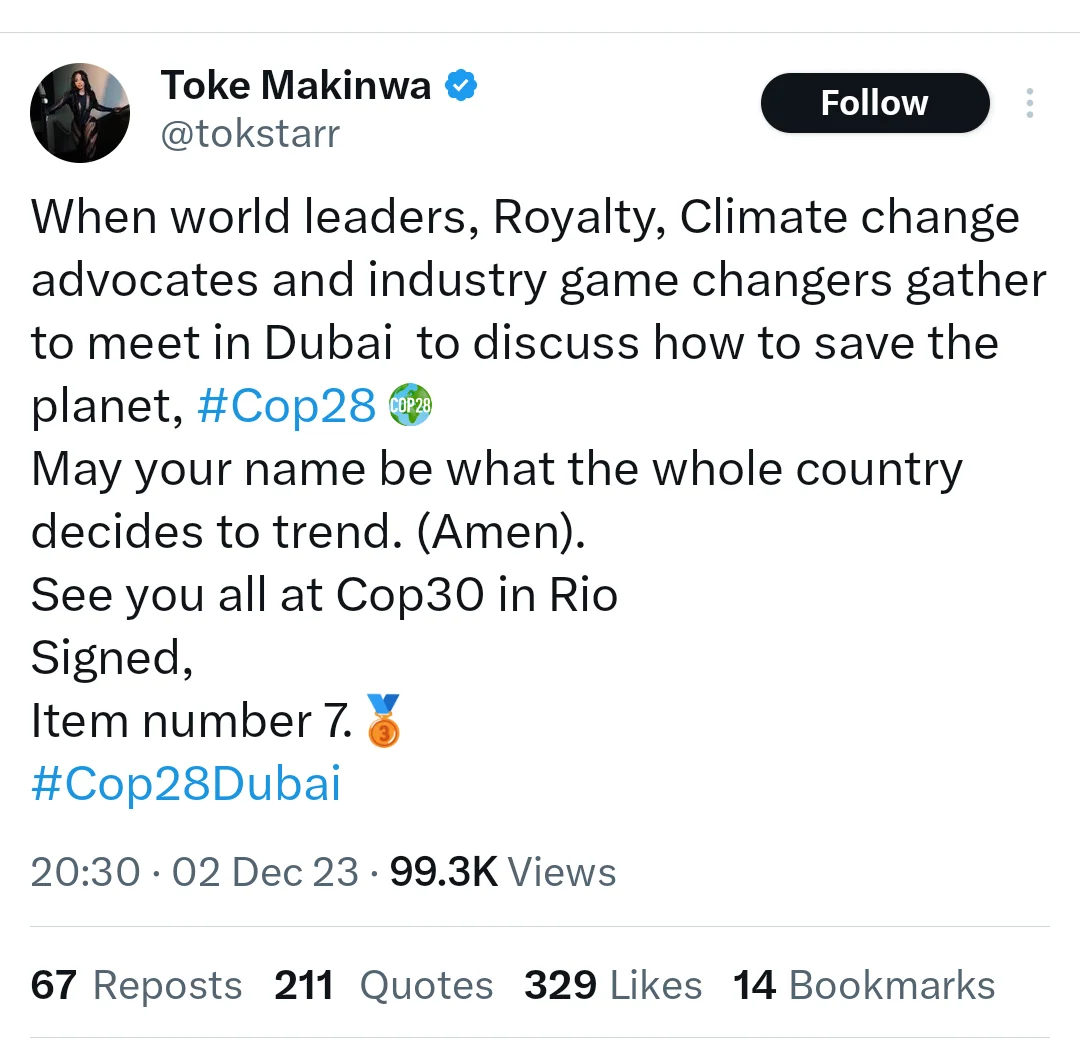
Task: Click the blue verified badge
Action: 461,85
